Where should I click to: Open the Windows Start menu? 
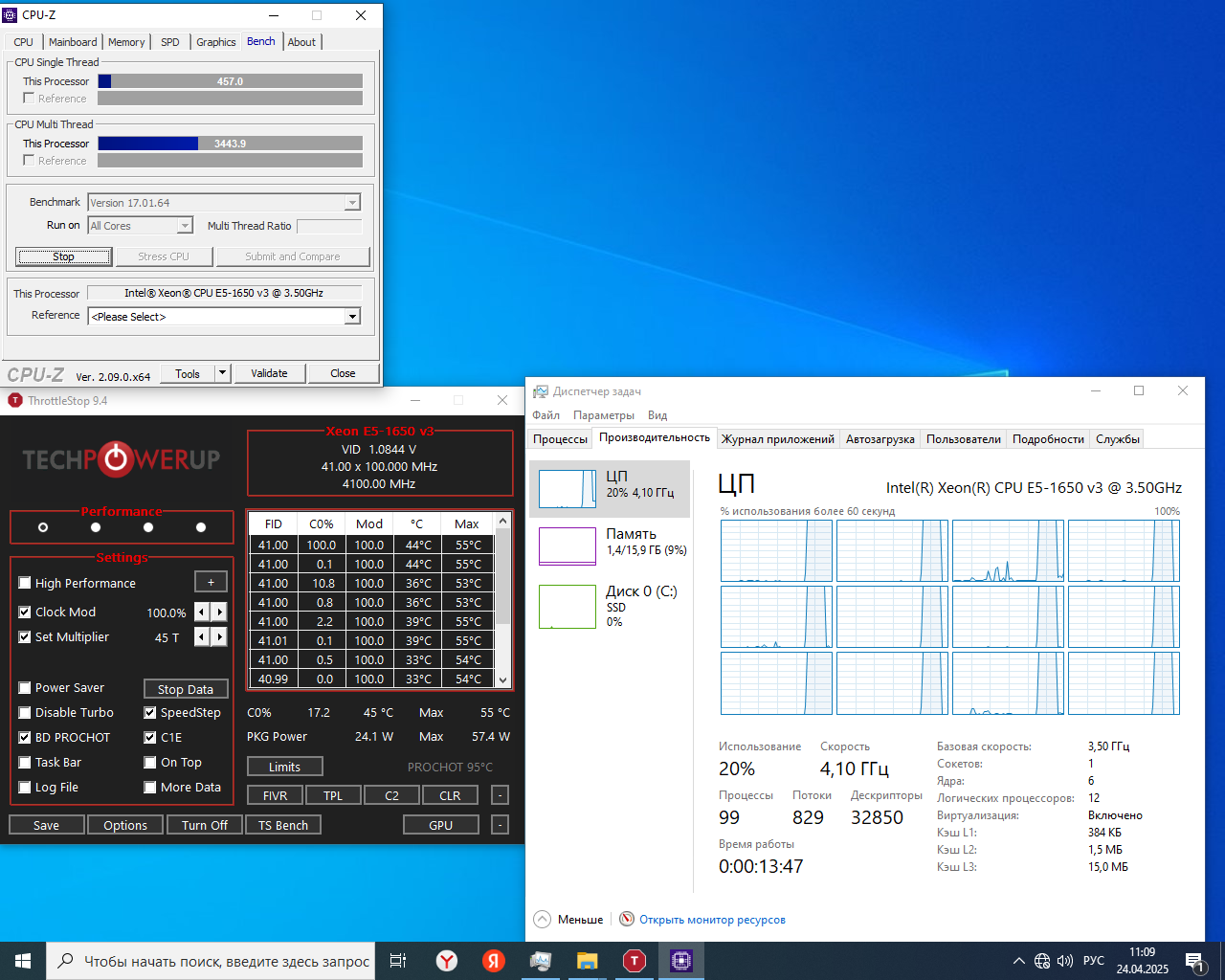(x=23, y=961)
